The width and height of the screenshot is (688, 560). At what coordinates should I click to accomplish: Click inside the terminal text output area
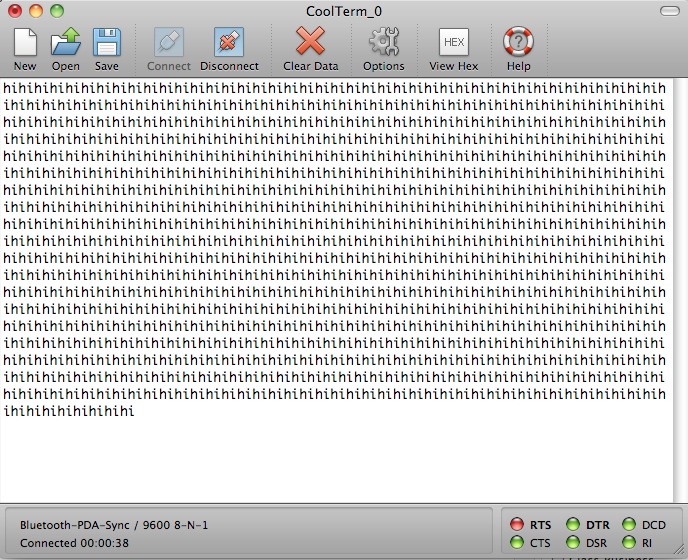tap(340, 460)
